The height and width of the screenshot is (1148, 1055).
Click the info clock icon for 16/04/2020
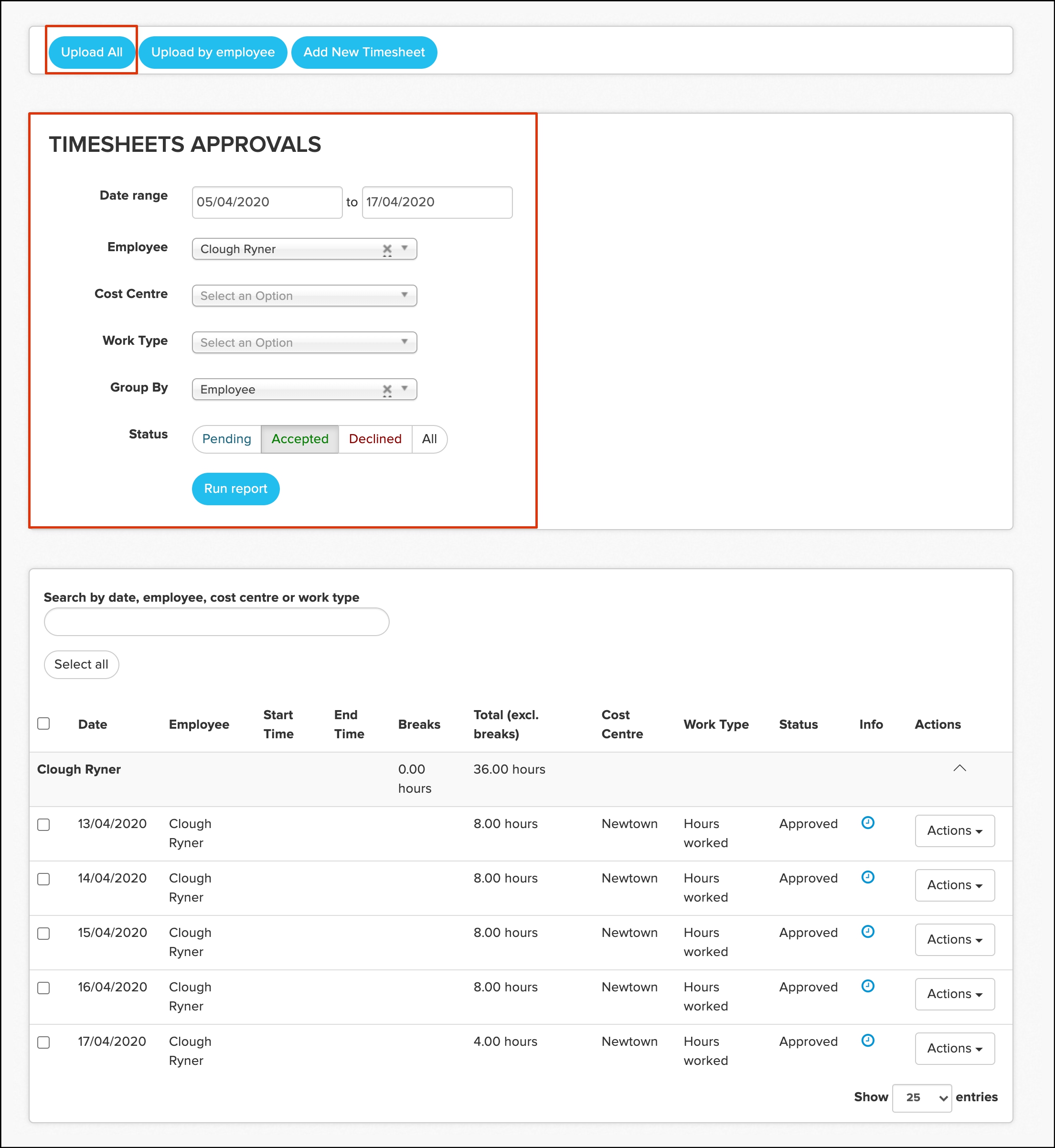point(867,986)
